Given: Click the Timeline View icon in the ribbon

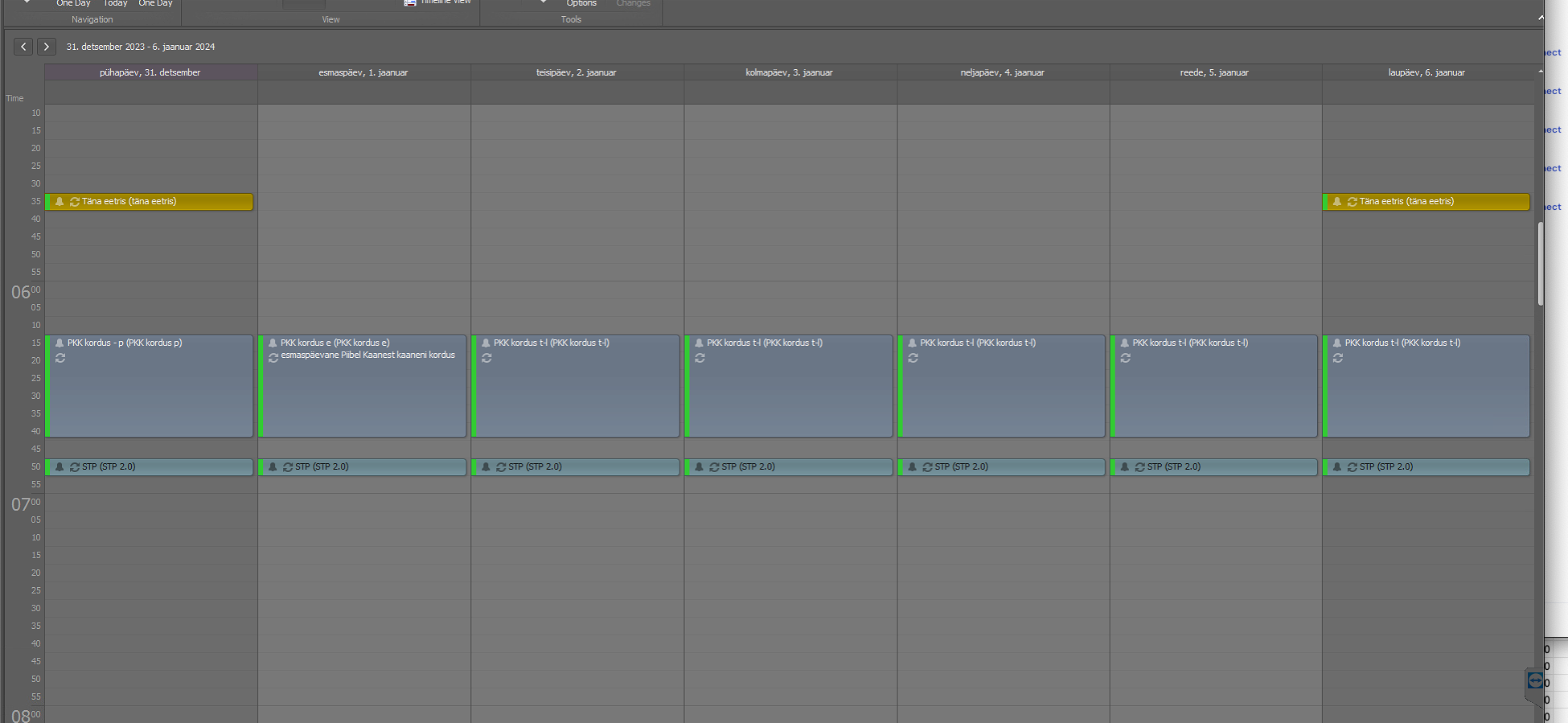Looking at the screenshot, I should (x=410, y=2).
